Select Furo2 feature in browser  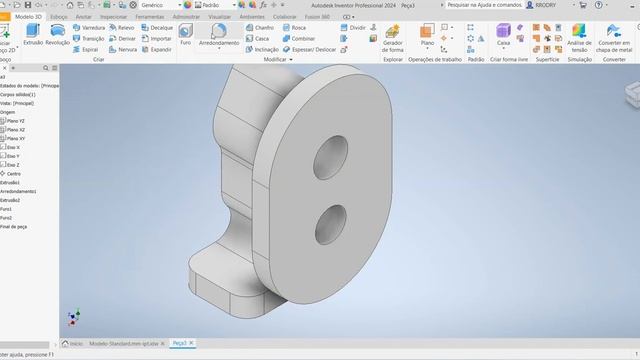(6, 218)
